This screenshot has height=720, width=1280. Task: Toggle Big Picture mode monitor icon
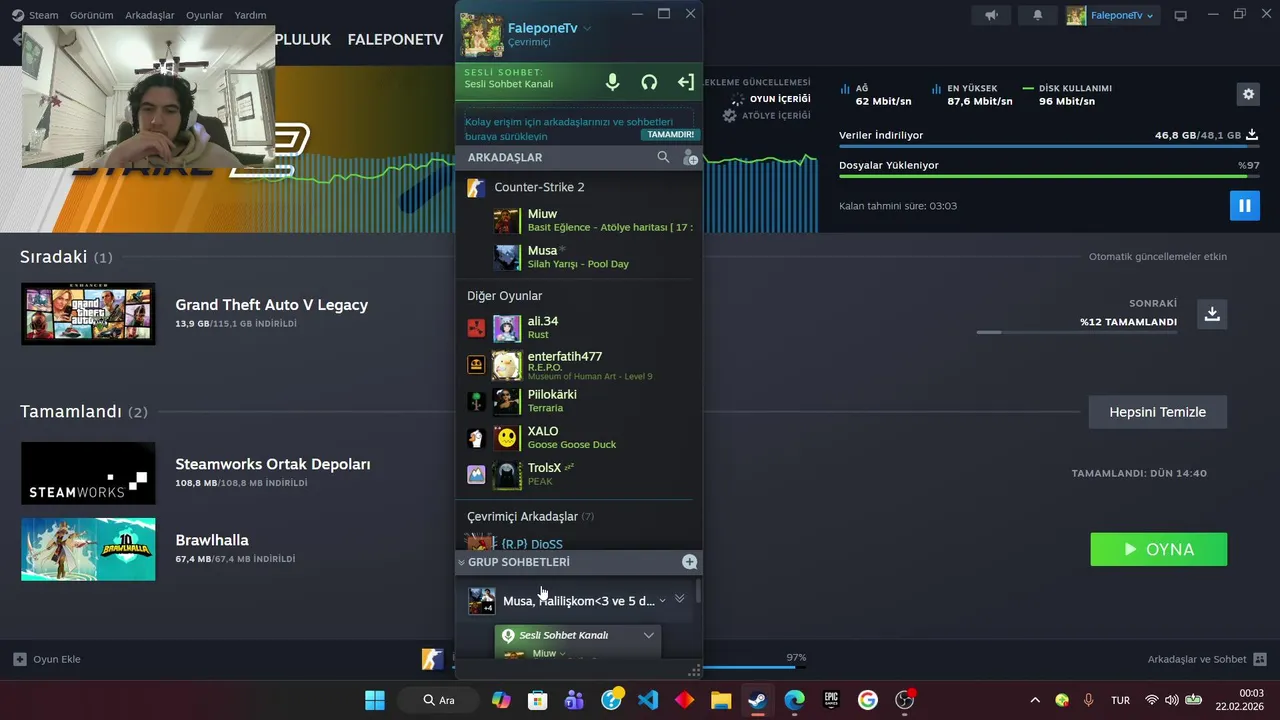(1181, 15)
